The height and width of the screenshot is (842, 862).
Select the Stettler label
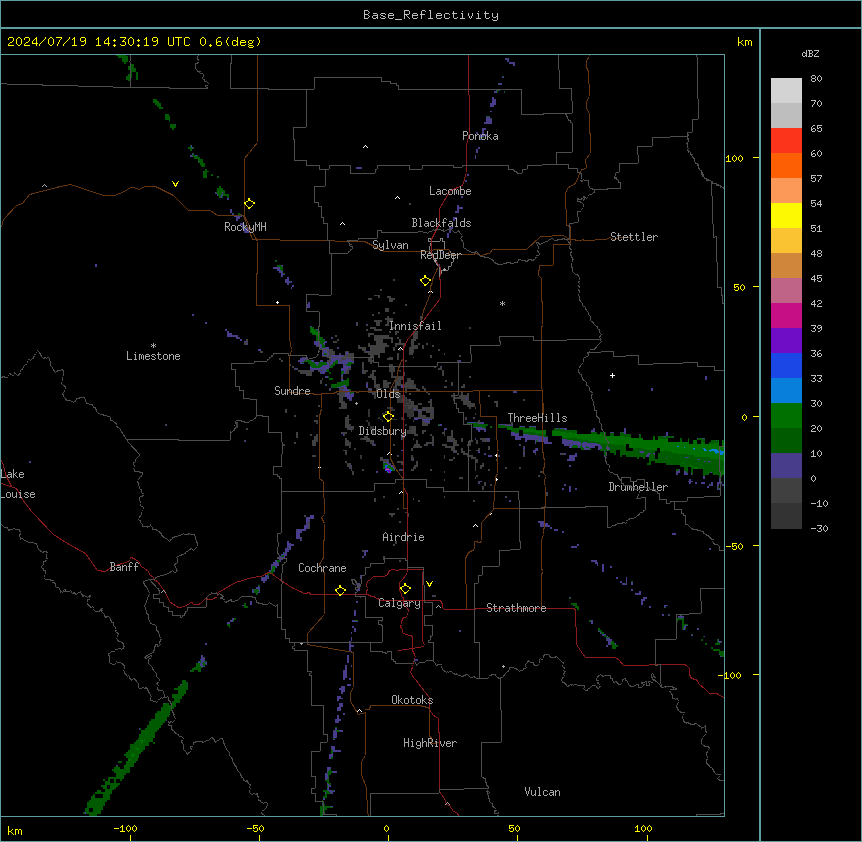[634, 237]
